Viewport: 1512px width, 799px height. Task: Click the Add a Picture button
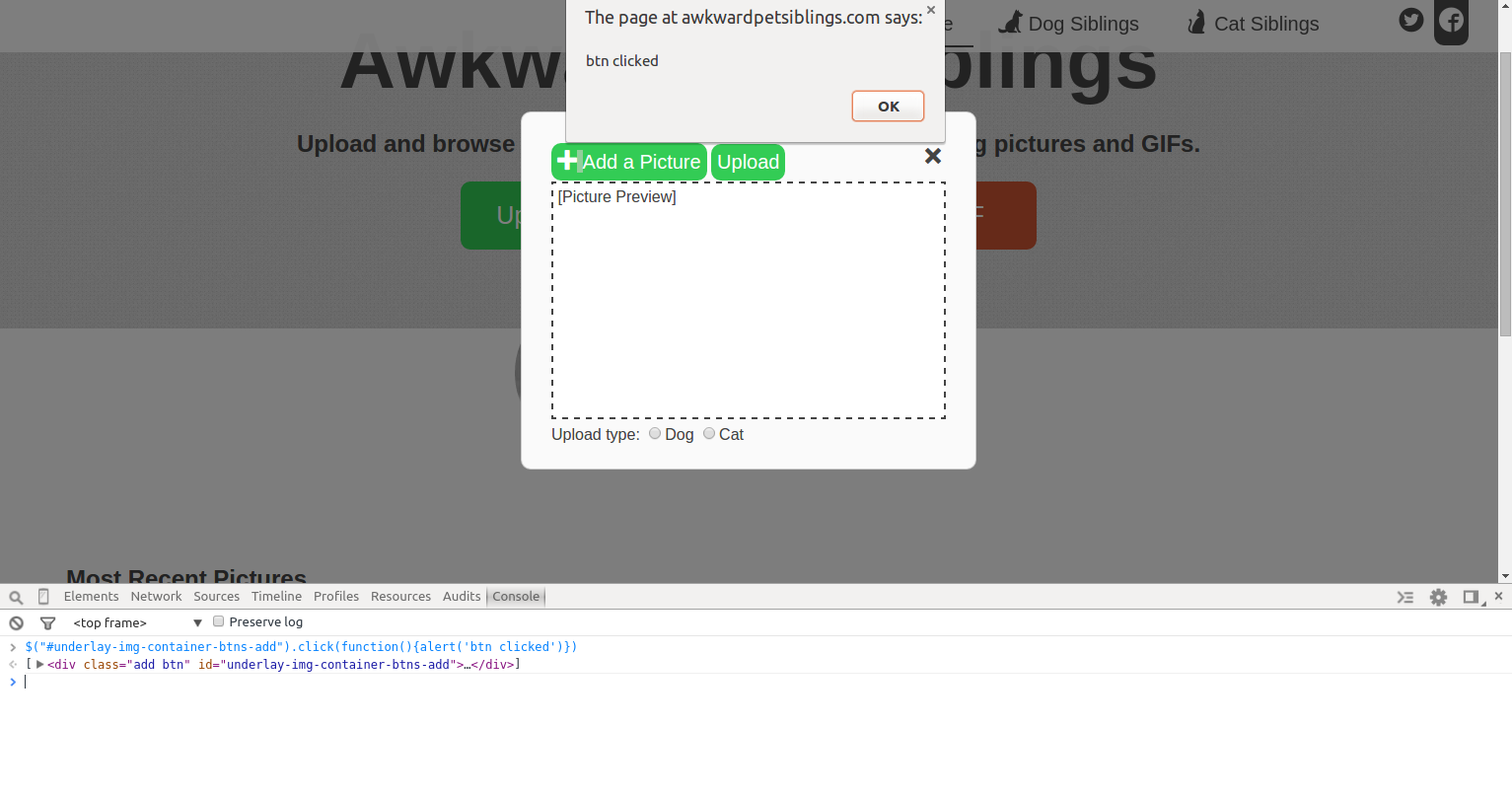[x=629, y=162]
